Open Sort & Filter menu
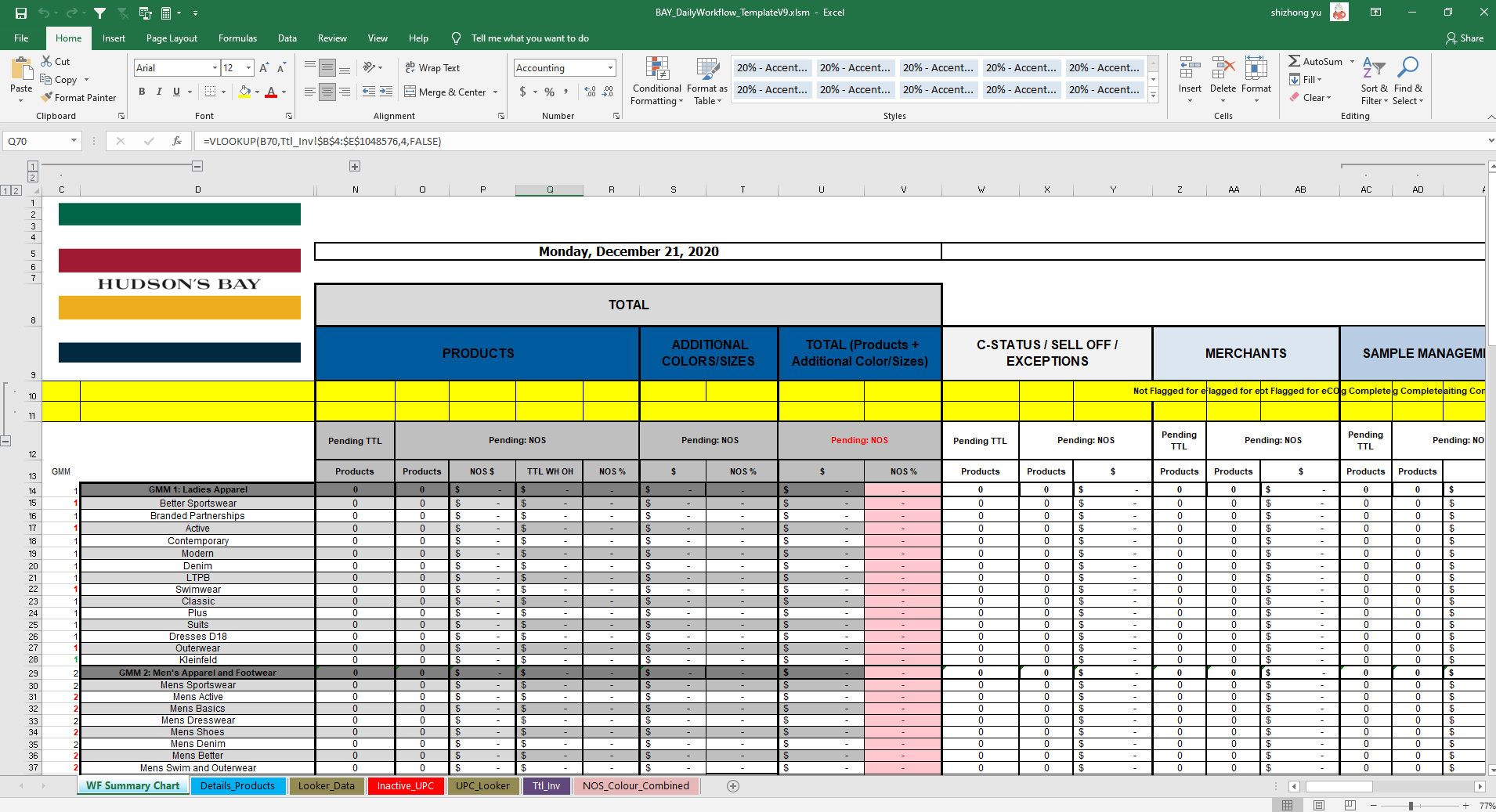Screen dimensions: 1496x812 point(1374,80)
